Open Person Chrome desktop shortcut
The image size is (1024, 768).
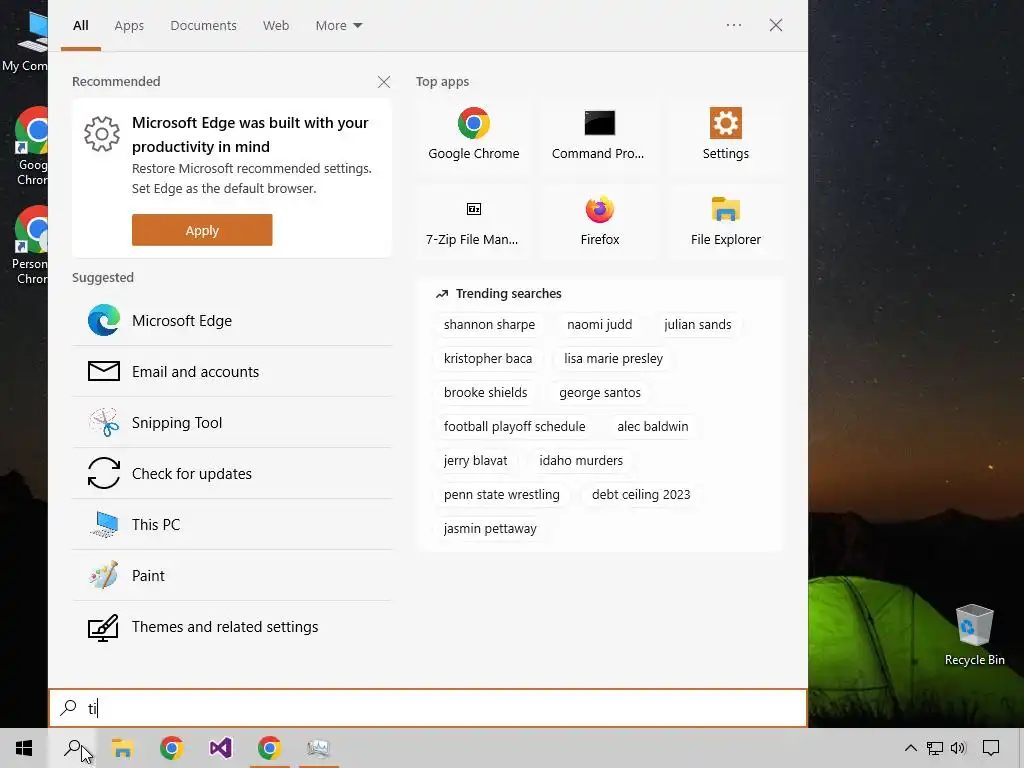[30, 246]
